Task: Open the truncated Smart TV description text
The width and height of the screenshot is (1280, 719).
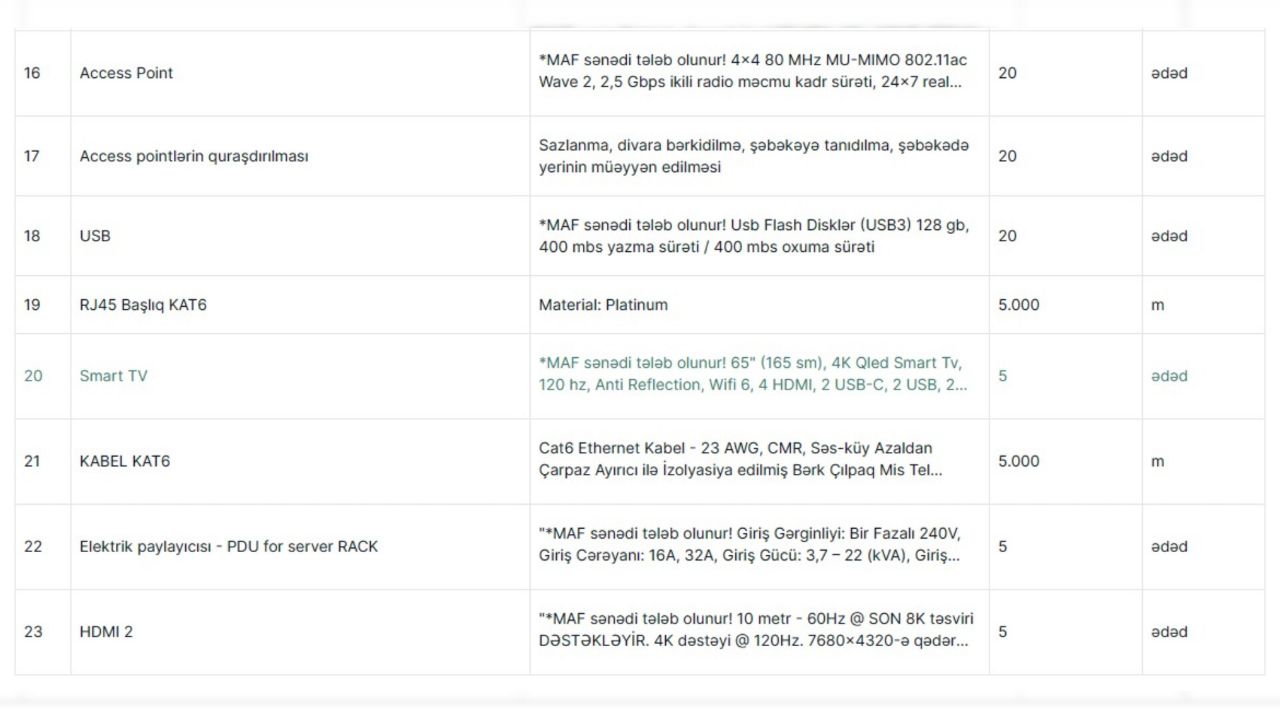Action: click(752, 374)
